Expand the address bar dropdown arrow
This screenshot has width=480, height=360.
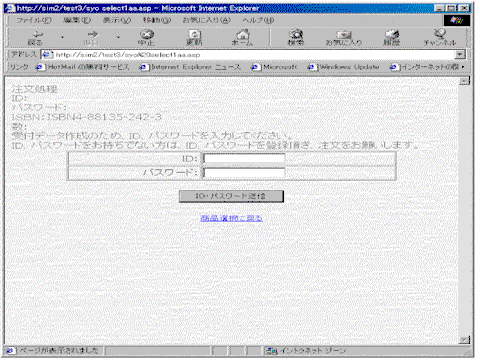point(460,55)
